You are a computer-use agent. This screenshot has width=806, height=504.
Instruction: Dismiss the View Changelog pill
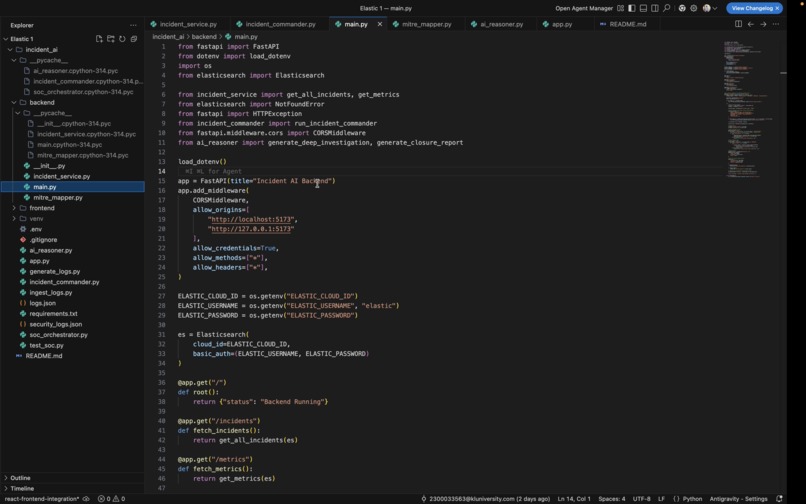pyautogui.click(x=777, y=8)
